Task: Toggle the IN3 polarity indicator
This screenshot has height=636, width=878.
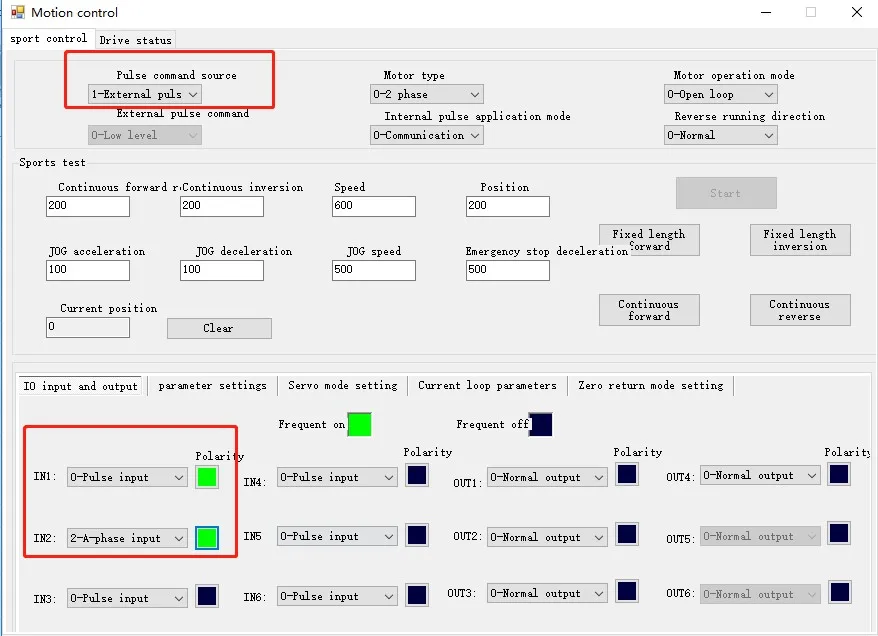Action: (207, 596)
